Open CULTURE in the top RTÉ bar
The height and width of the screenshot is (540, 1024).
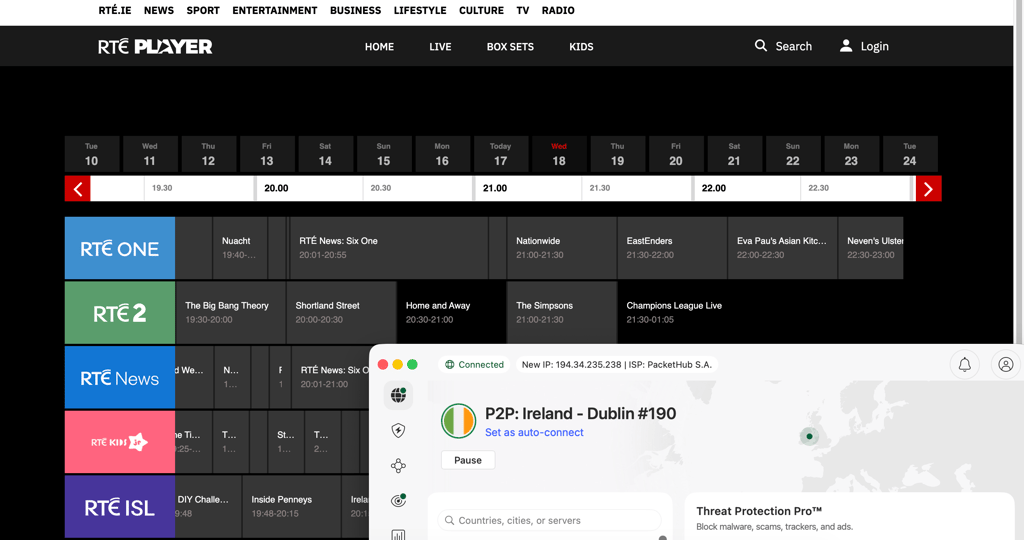point(481,10)
